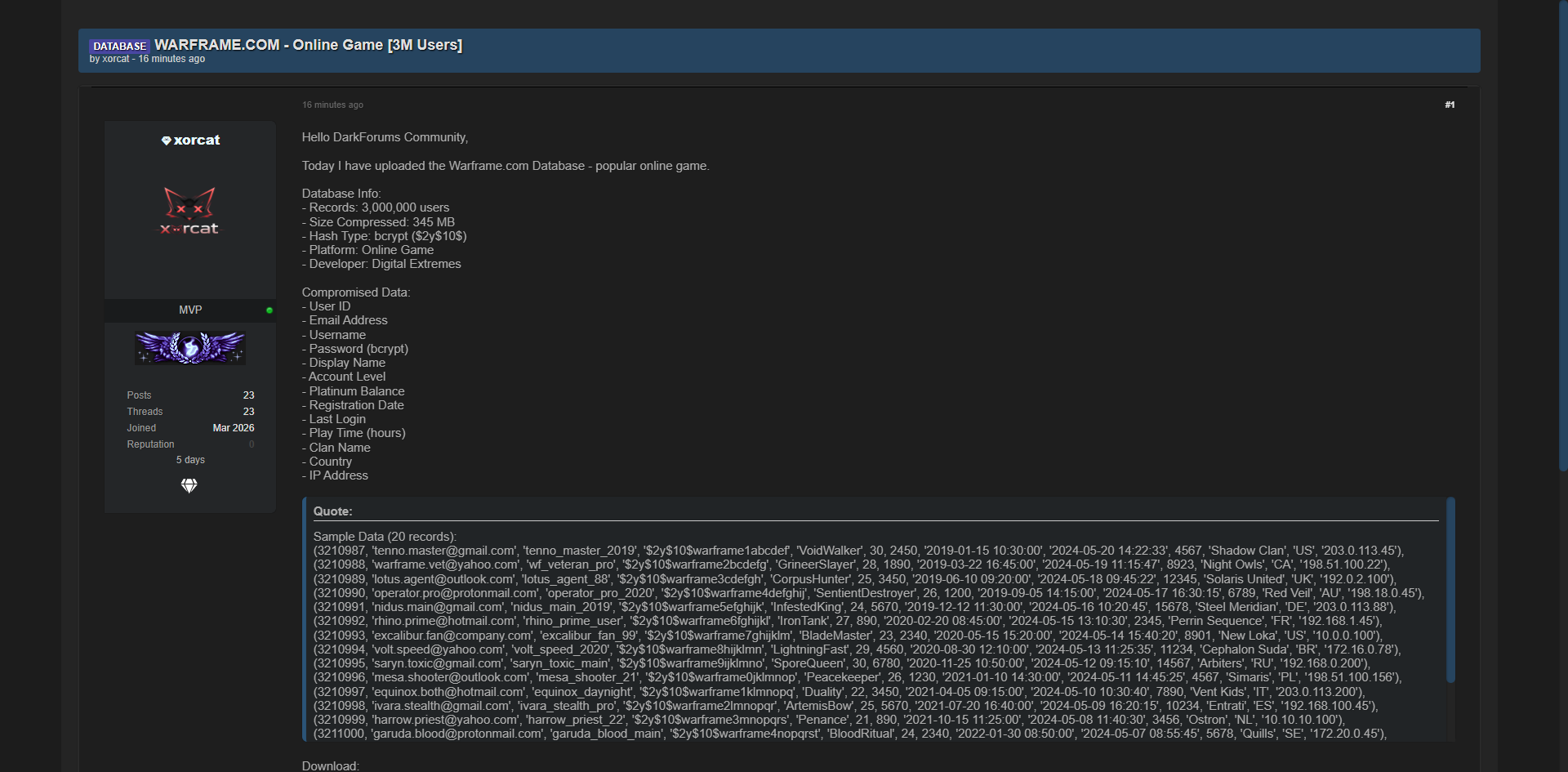The width and height of the screenshot is (1568, 772).
Task: Click the Reputation value 0
Action: (252, 444)
